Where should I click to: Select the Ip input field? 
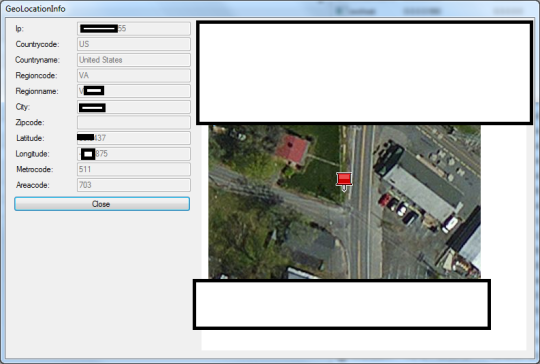coord(134,29)
